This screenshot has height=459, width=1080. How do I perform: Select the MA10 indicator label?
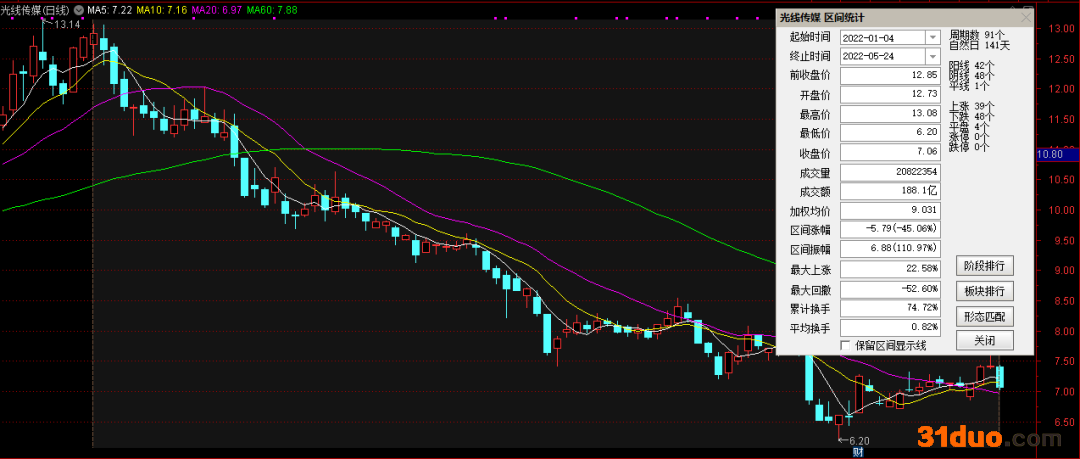pyautogui.click(x=162, y=9)
